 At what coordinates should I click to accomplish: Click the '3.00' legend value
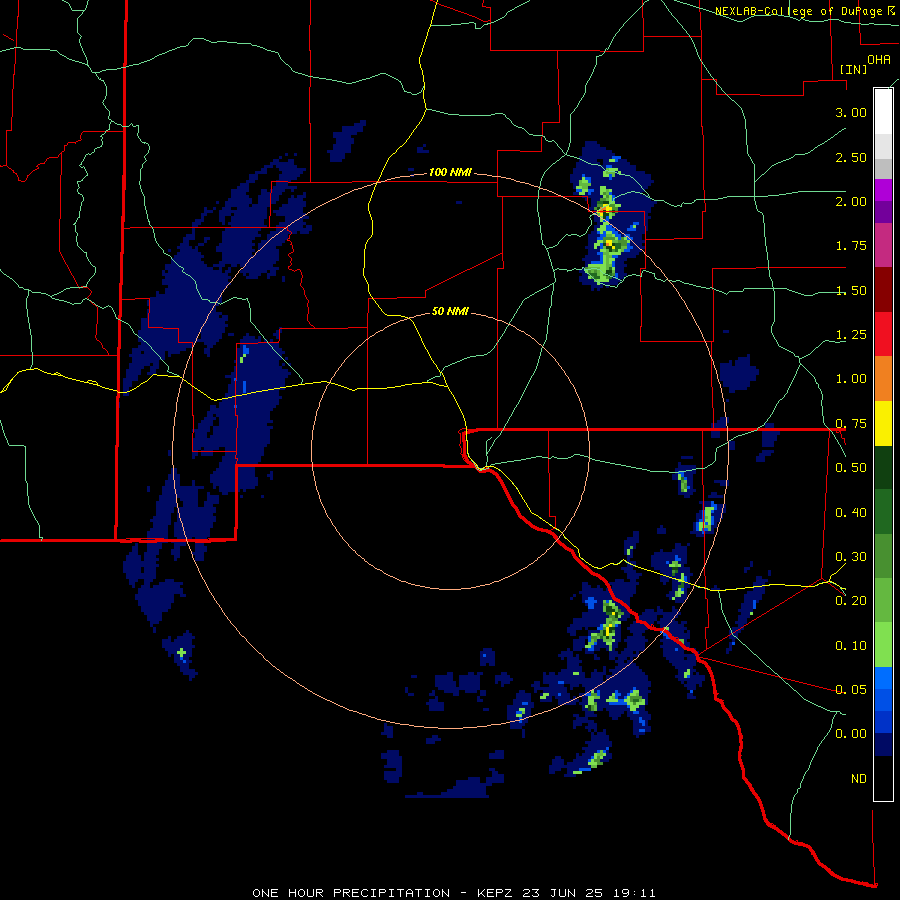coord(851,112)
